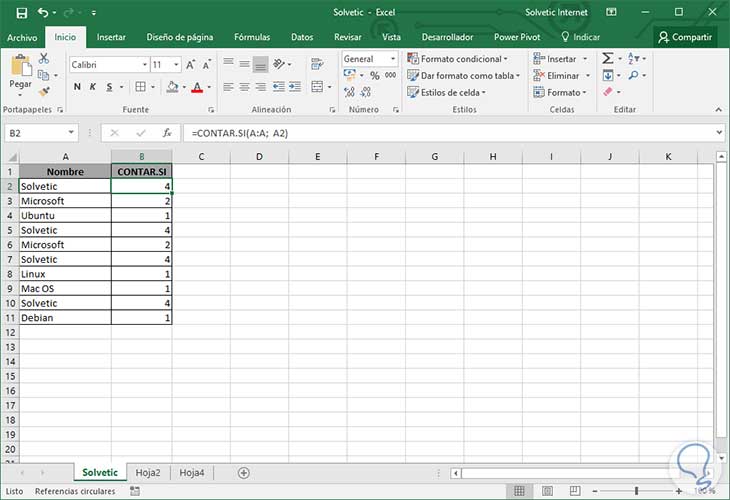The height and width of the screenshot is (500, 730).
Task: Center cell text horizontally
Action: point(244,87)
